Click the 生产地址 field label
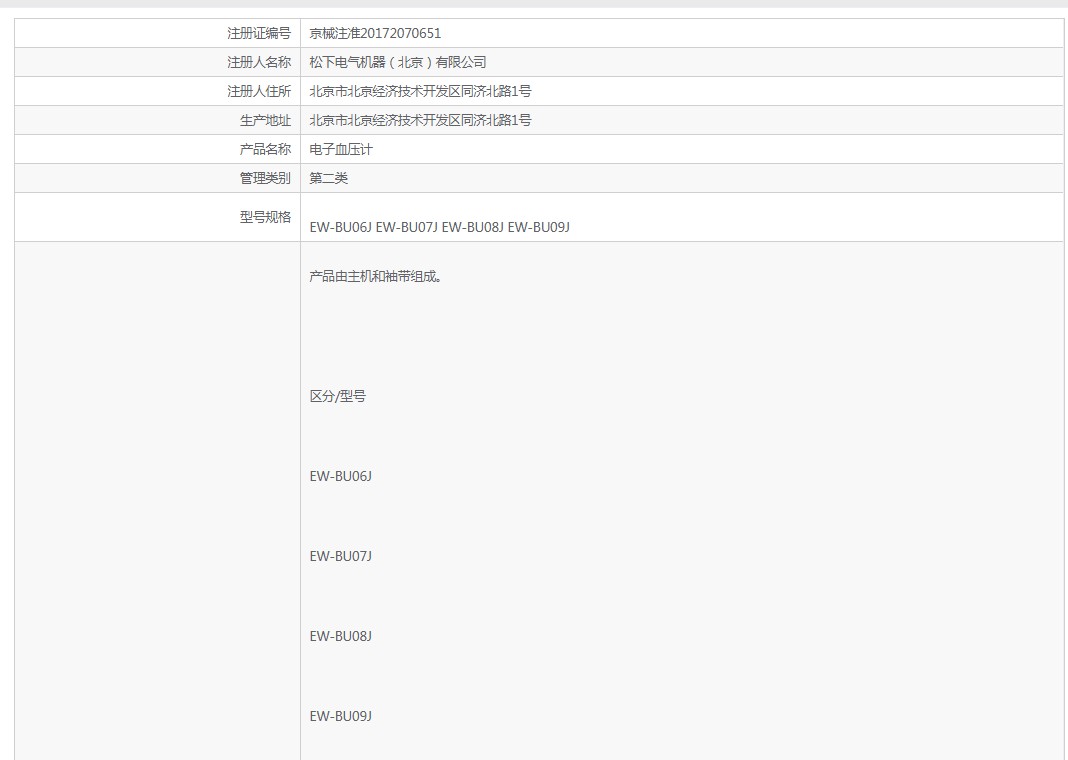This screenshot has height=760, width=1068. pos(265,121)
